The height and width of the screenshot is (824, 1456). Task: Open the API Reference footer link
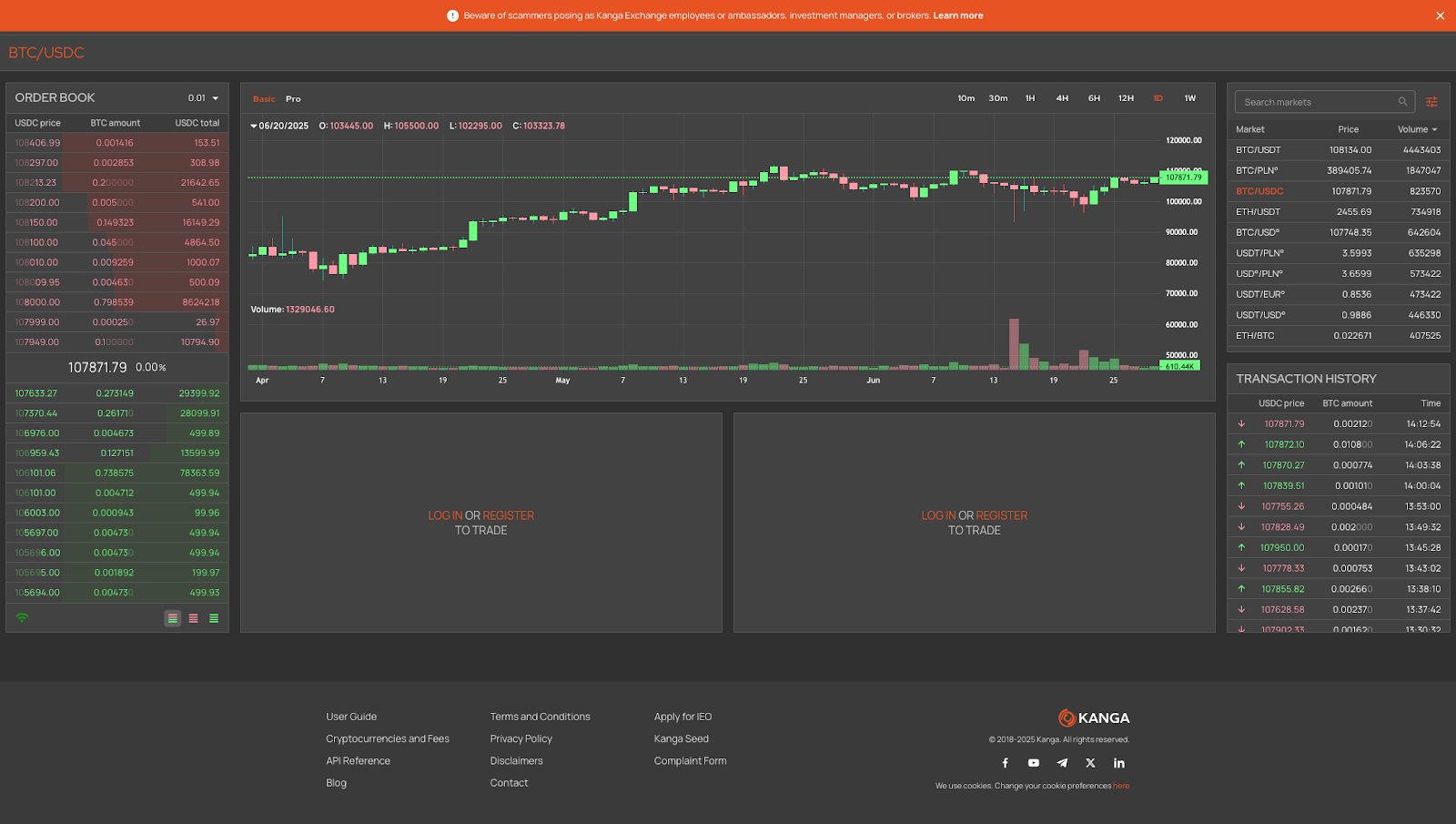(358, 761)
